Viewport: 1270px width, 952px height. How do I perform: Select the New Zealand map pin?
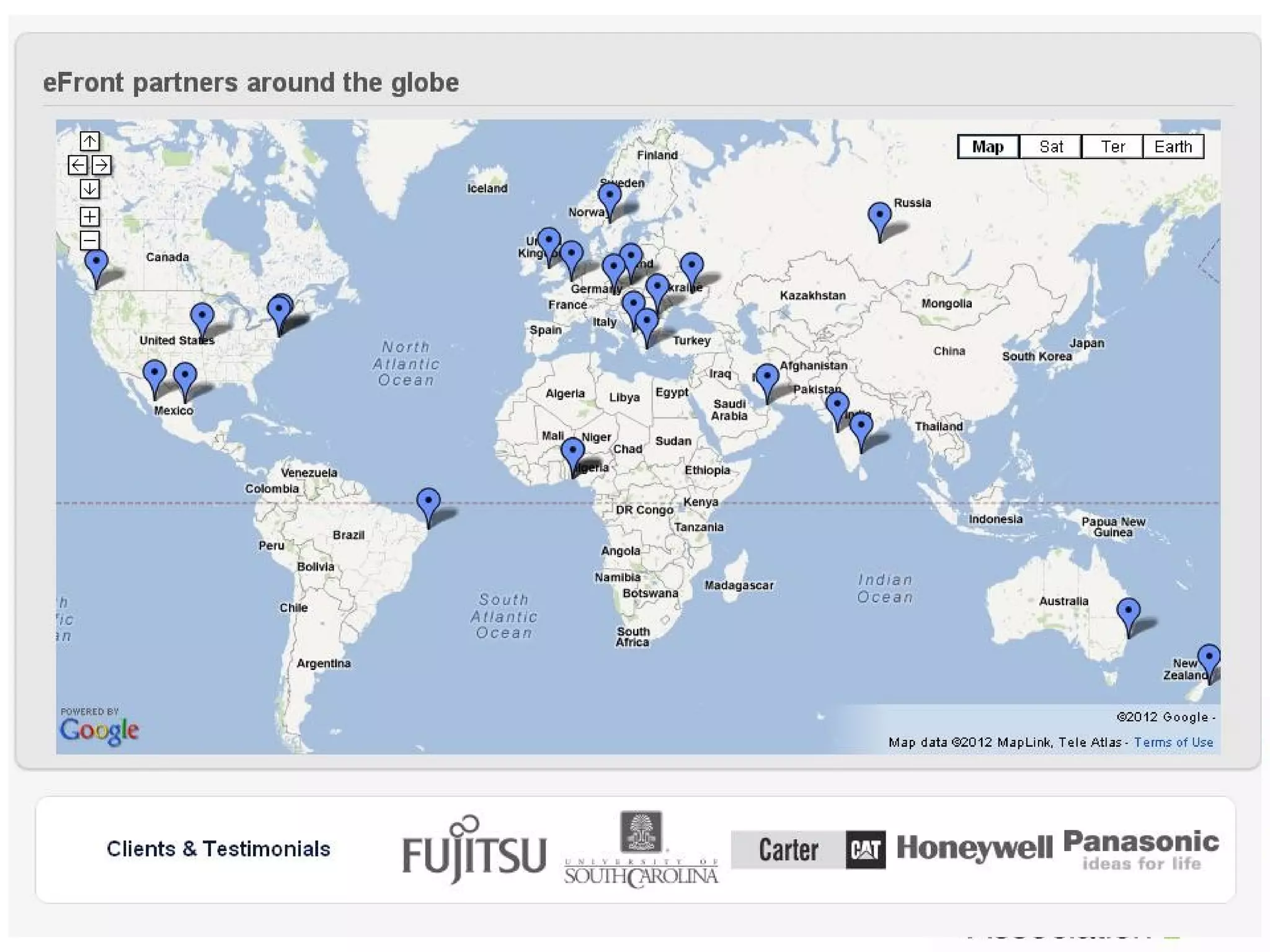1209,658
